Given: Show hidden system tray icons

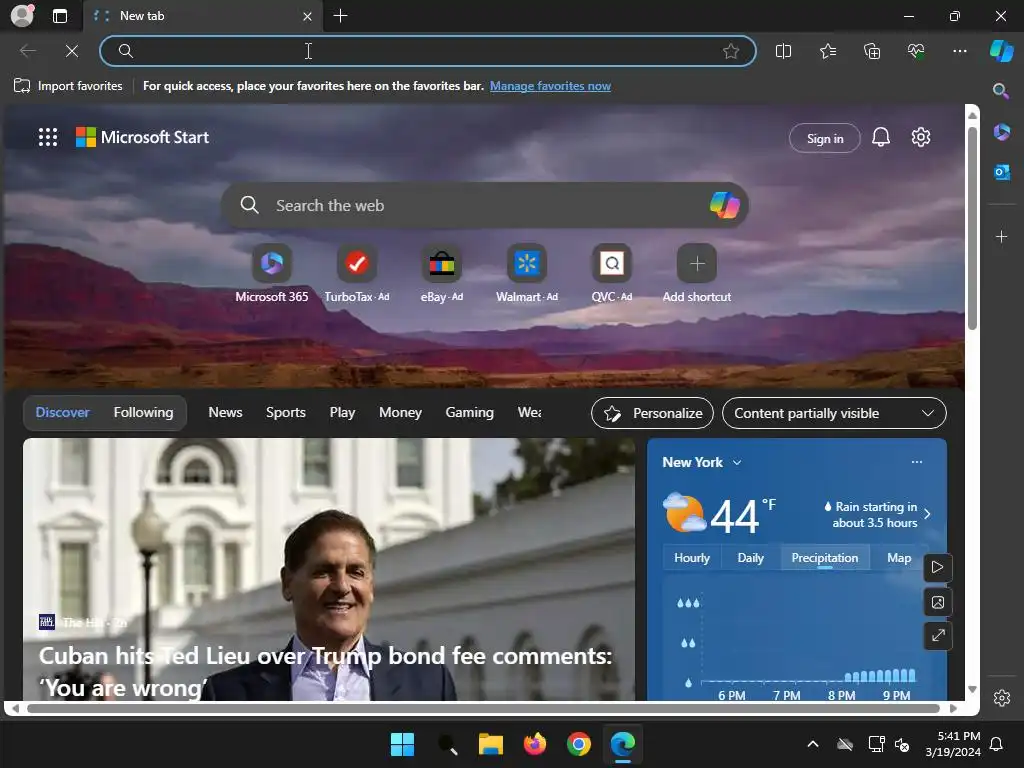Looking at the screenshot, I should click(812, 744).
